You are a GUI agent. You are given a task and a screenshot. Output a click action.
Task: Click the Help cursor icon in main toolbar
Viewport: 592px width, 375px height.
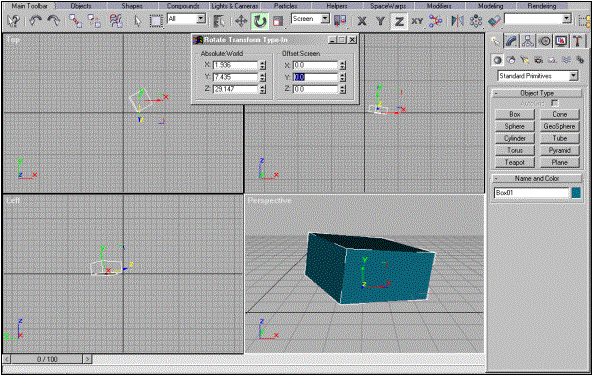pyautogui.click(x=14, y=21)
